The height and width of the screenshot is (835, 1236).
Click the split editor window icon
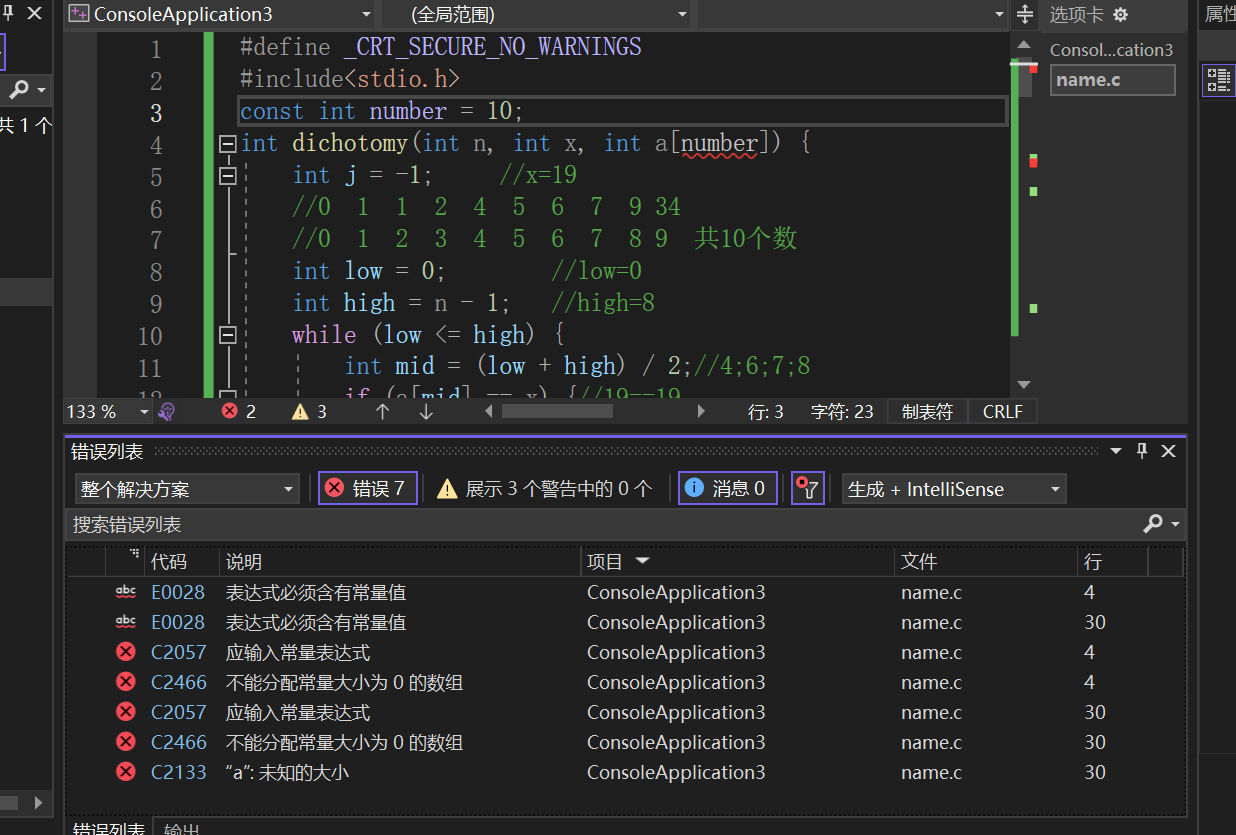[1024, 14]
